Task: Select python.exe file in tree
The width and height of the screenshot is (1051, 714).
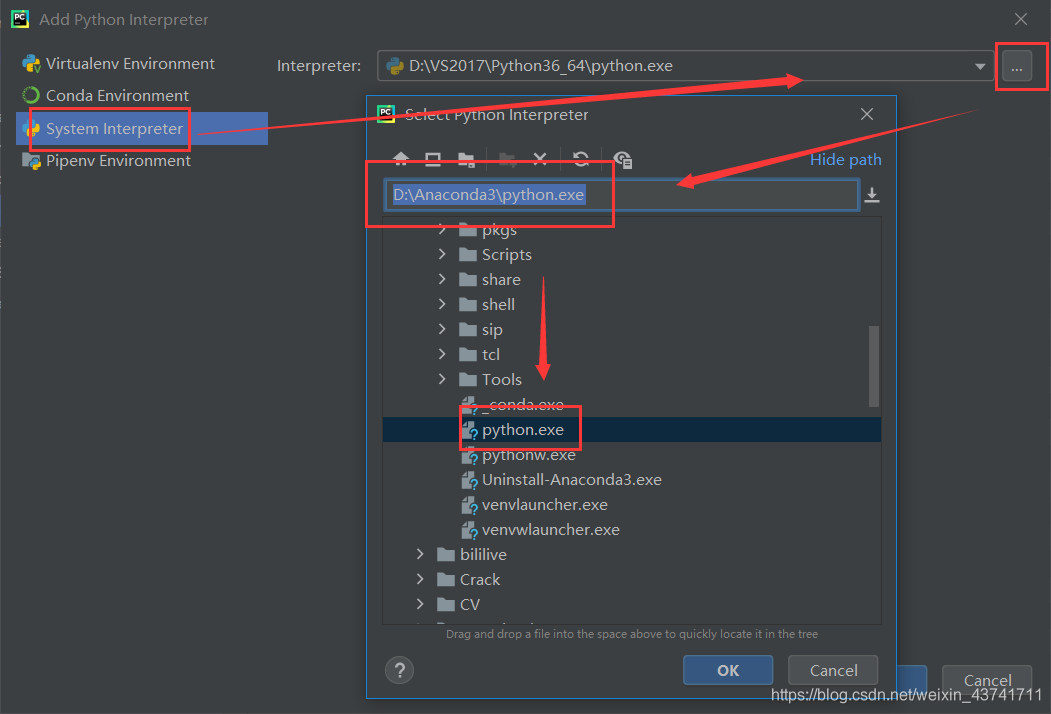Action: 631,430
